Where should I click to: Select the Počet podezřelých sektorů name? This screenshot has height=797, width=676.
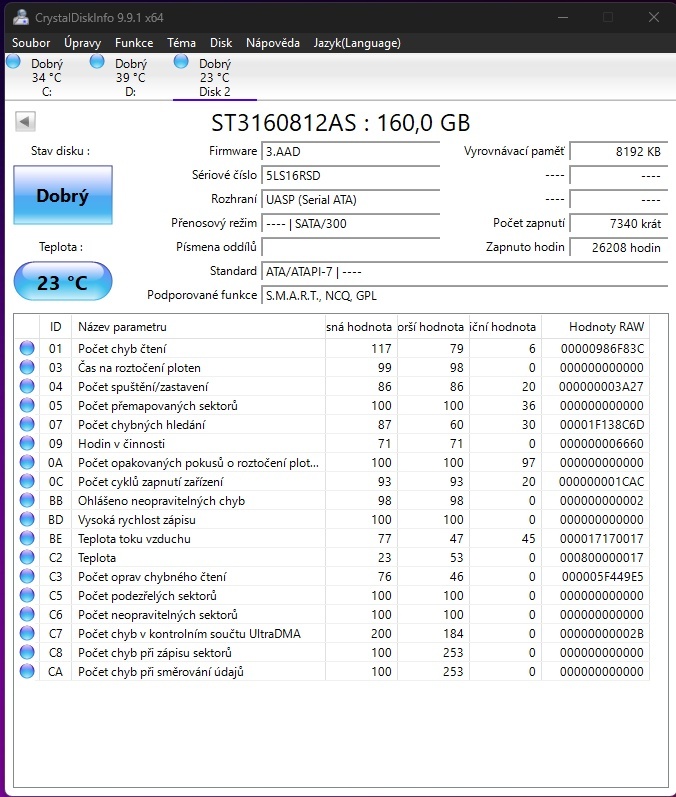pyautogui.click(x=147, y=596)
